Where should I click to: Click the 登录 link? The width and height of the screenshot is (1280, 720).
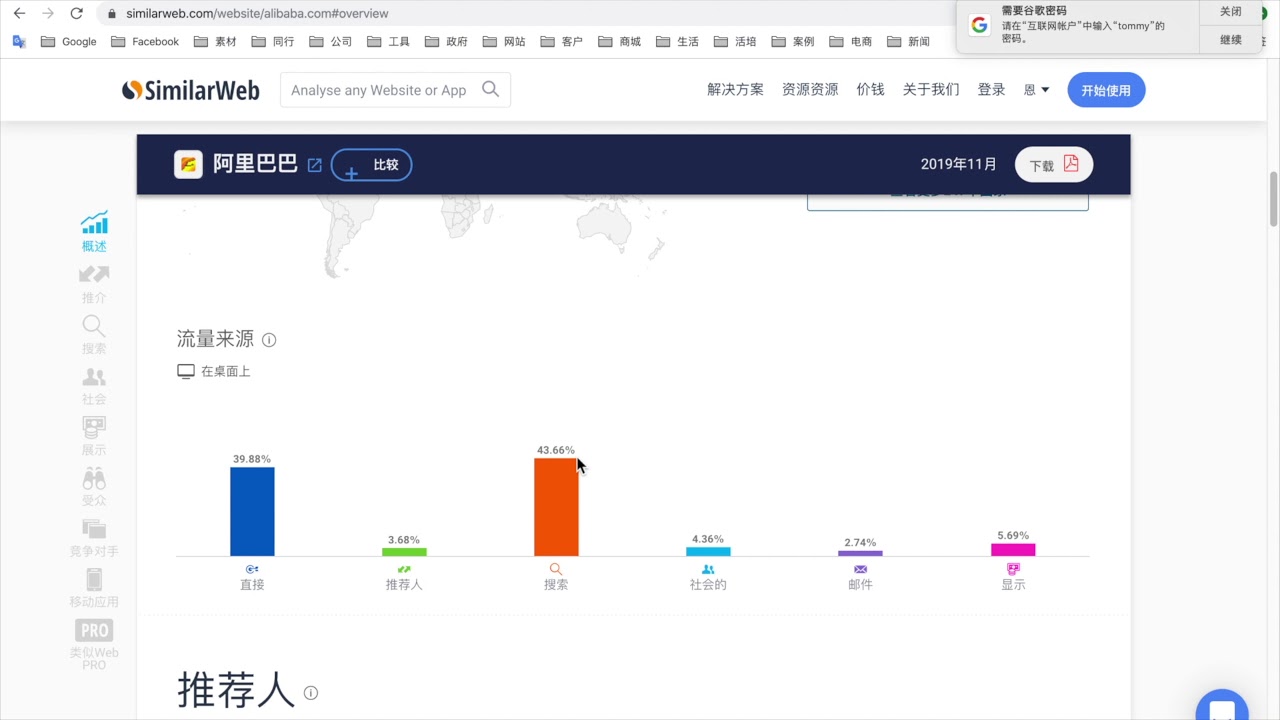[991, 90]
